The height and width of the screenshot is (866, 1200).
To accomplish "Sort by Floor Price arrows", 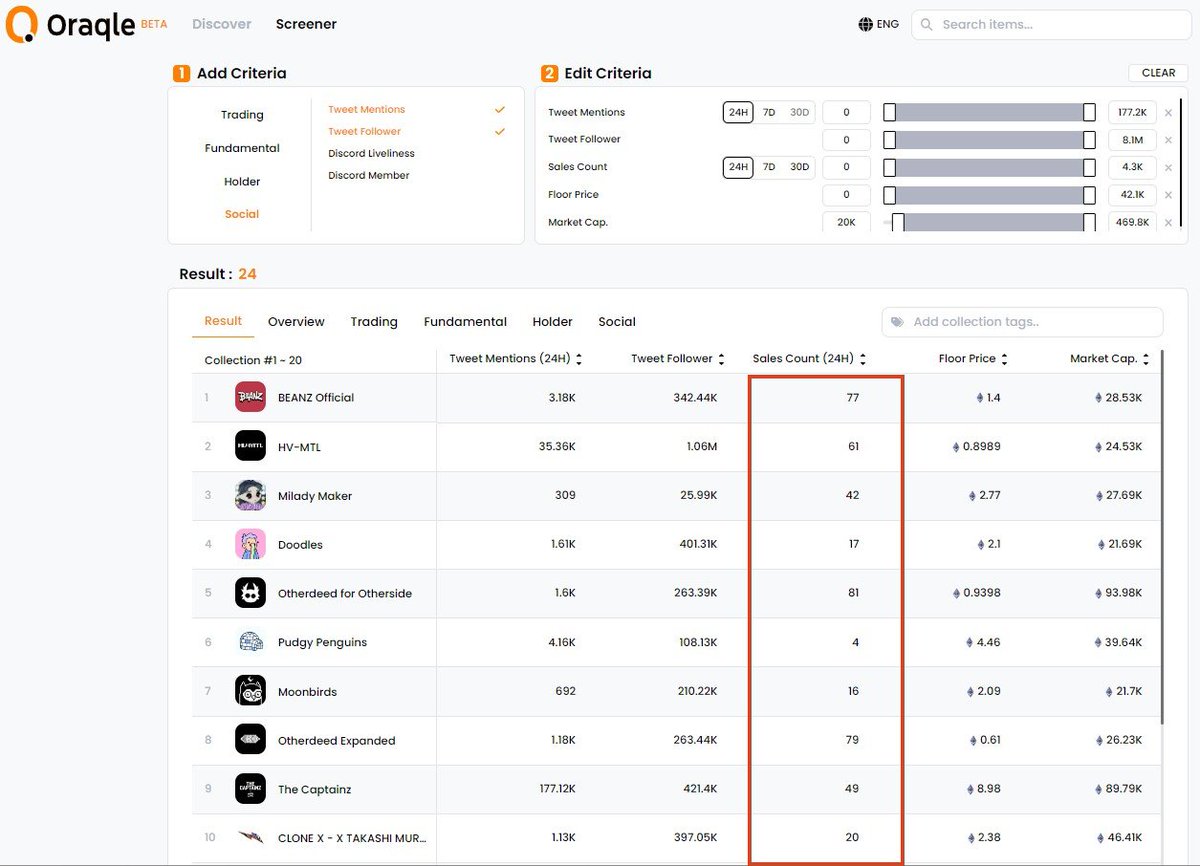I will 1004,359.
